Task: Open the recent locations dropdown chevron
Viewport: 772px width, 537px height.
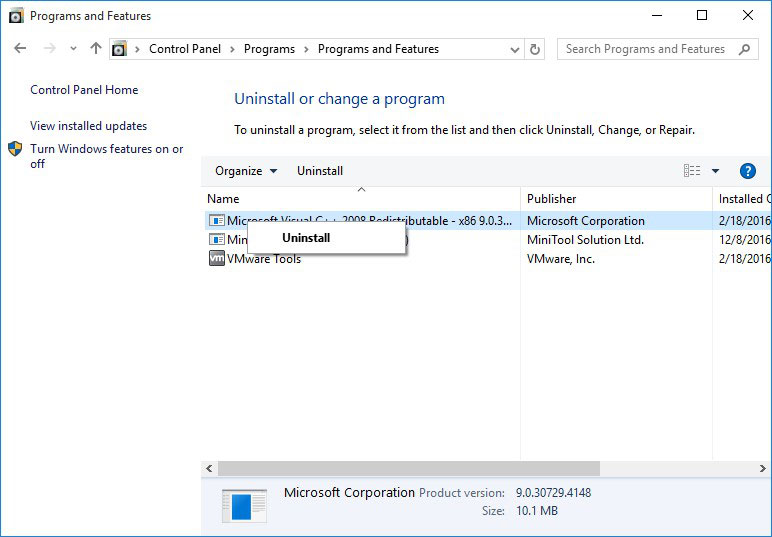Action: coord(73,49)
